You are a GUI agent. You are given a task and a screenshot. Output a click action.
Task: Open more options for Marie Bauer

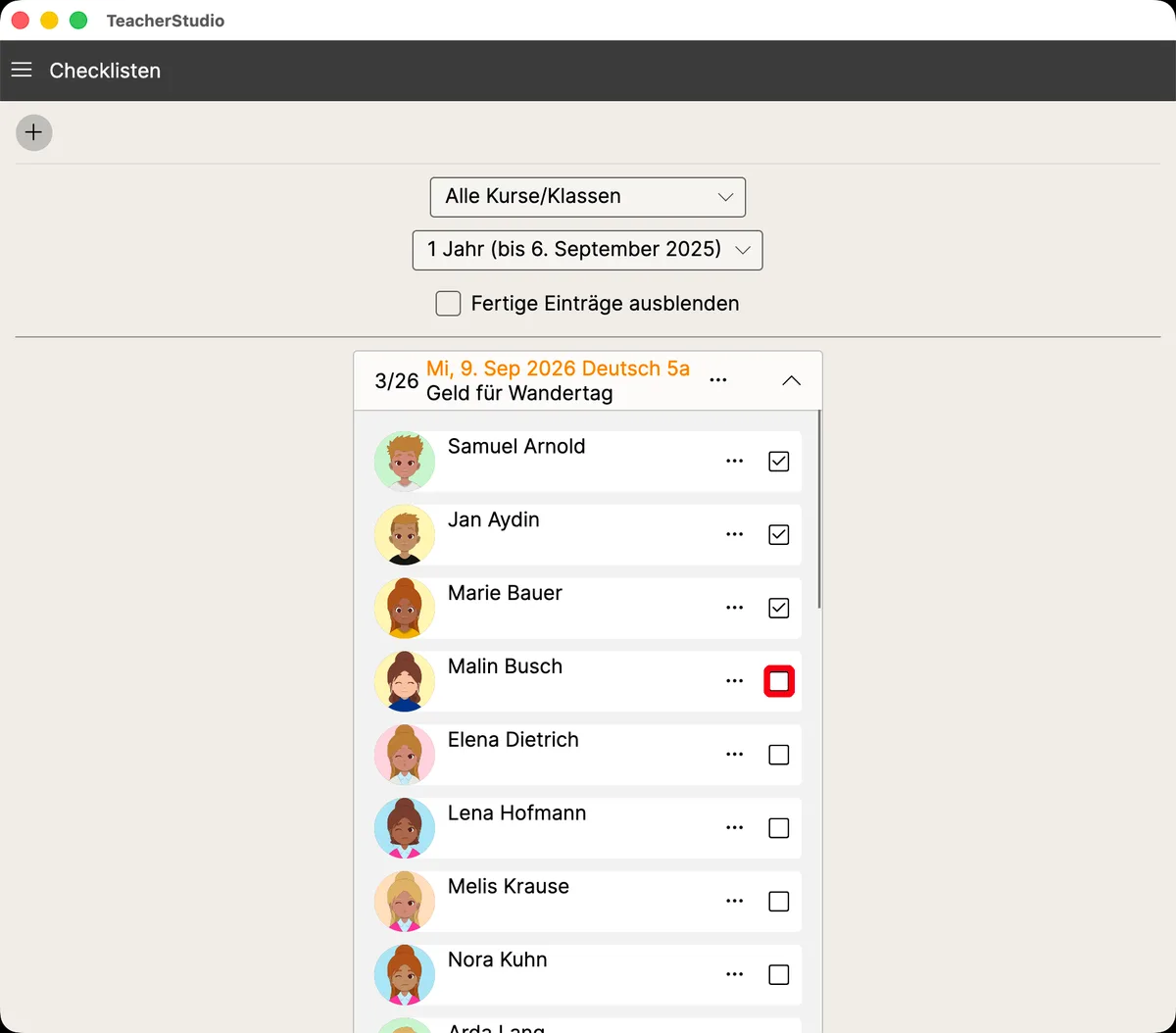[735, 608]
